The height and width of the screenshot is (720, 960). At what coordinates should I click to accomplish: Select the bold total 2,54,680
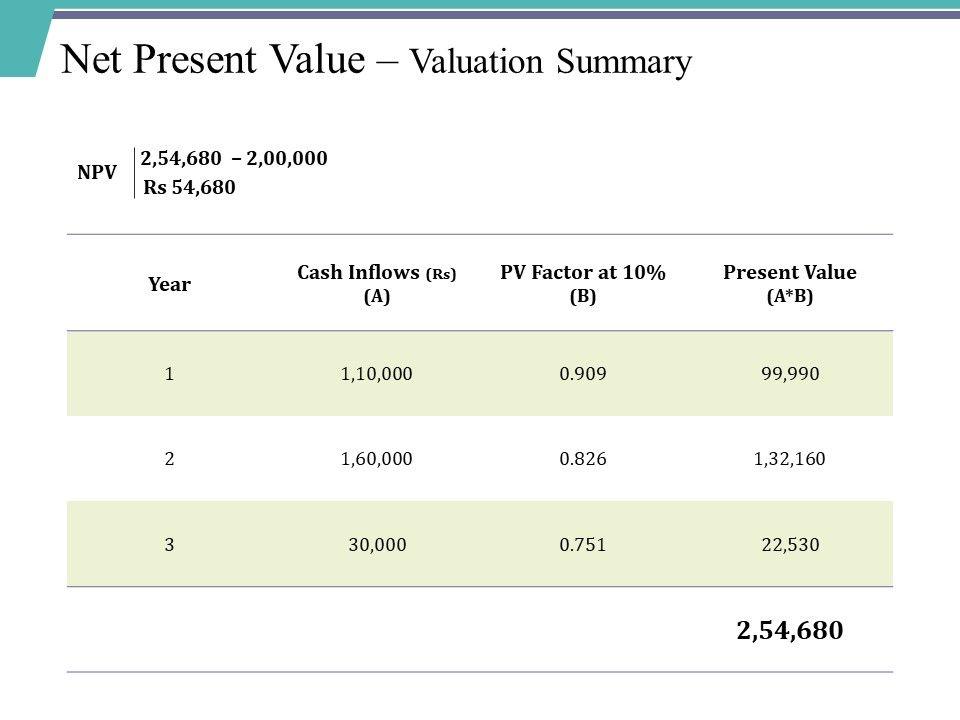[789, 630]
